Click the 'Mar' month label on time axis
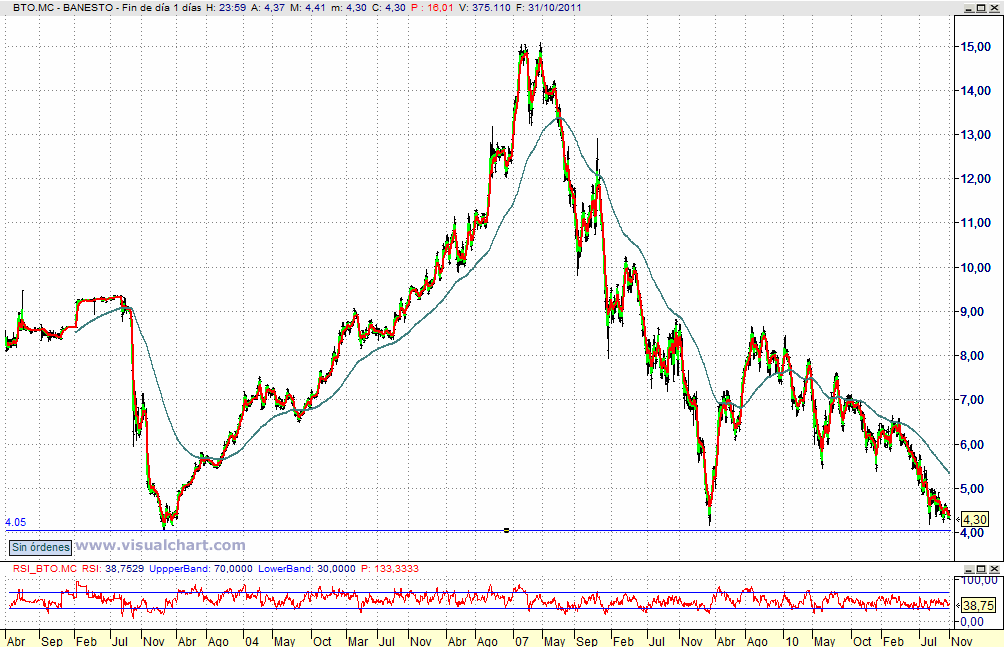Viewport: 1004px width, 647px height. 358,641
